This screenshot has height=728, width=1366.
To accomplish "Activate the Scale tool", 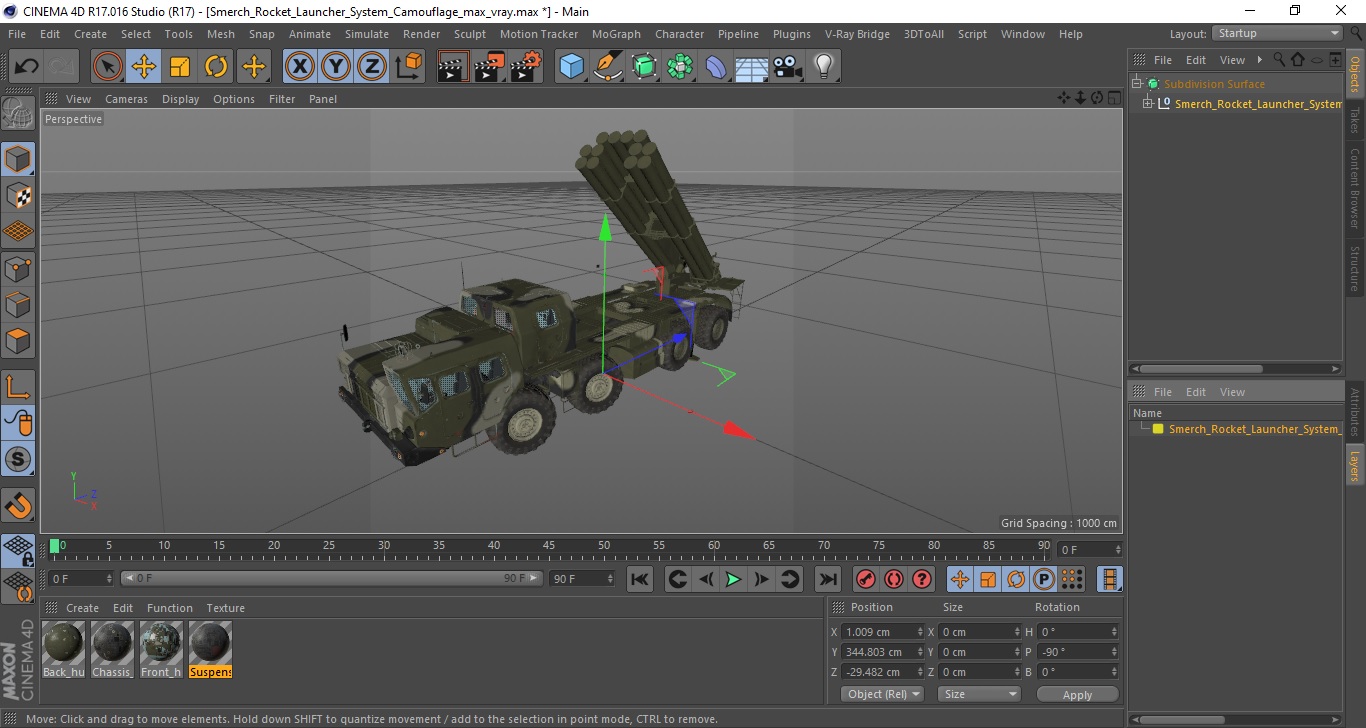I will click(x=180, y=67).
